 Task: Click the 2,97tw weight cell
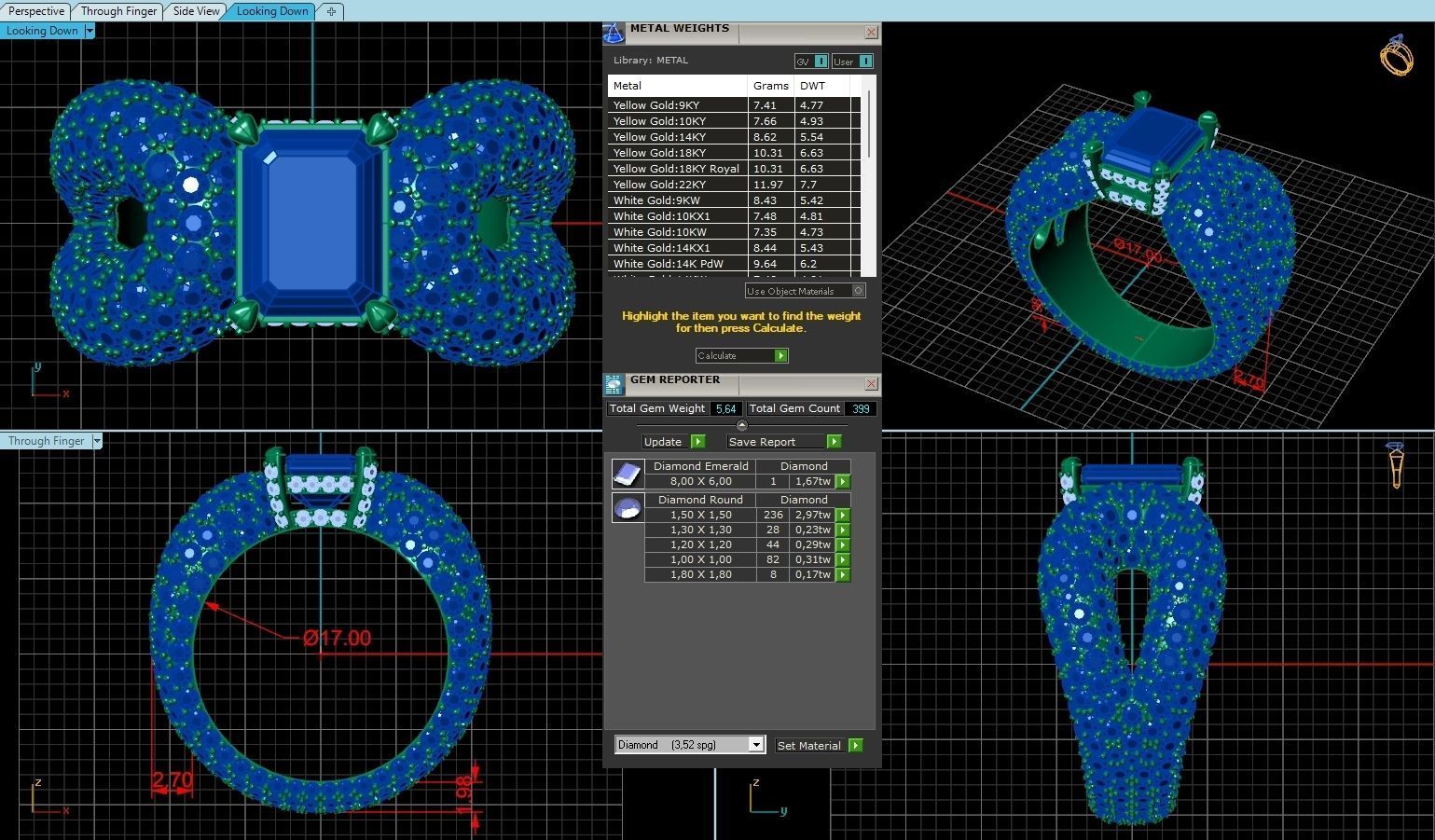(812, 516)
